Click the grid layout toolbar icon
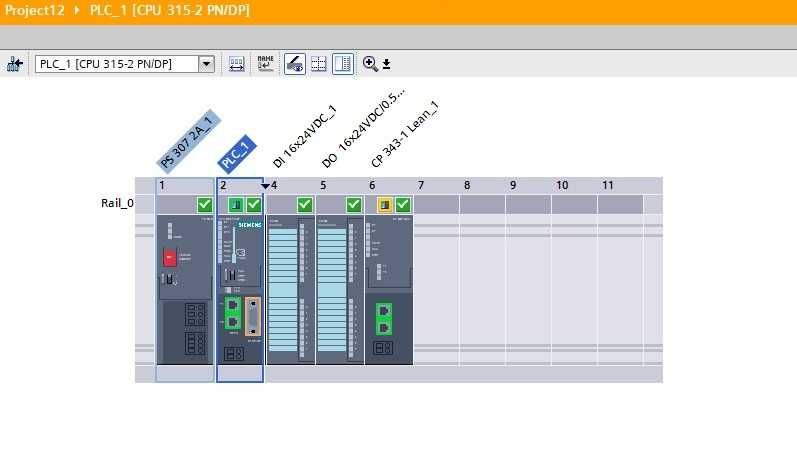The width and height of the screenshot is (797, 466). (x=319, y=64)
